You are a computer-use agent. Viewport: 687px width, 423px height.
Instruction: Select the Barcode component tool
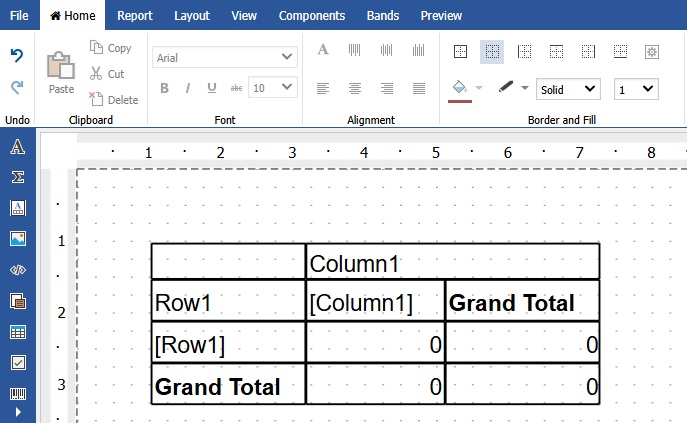pos(17,393)
